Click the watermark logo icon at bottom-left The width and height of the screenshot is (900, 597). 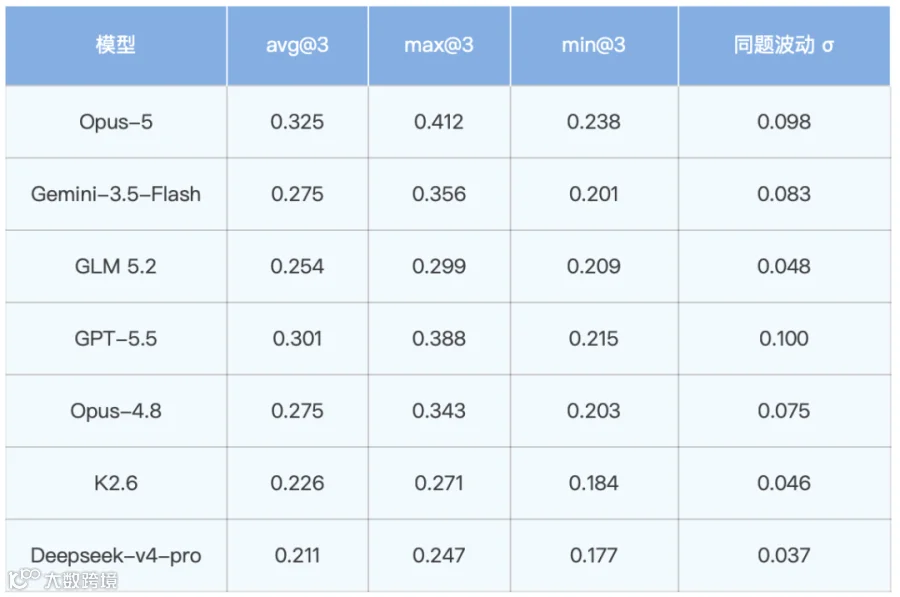coord(24,579)
